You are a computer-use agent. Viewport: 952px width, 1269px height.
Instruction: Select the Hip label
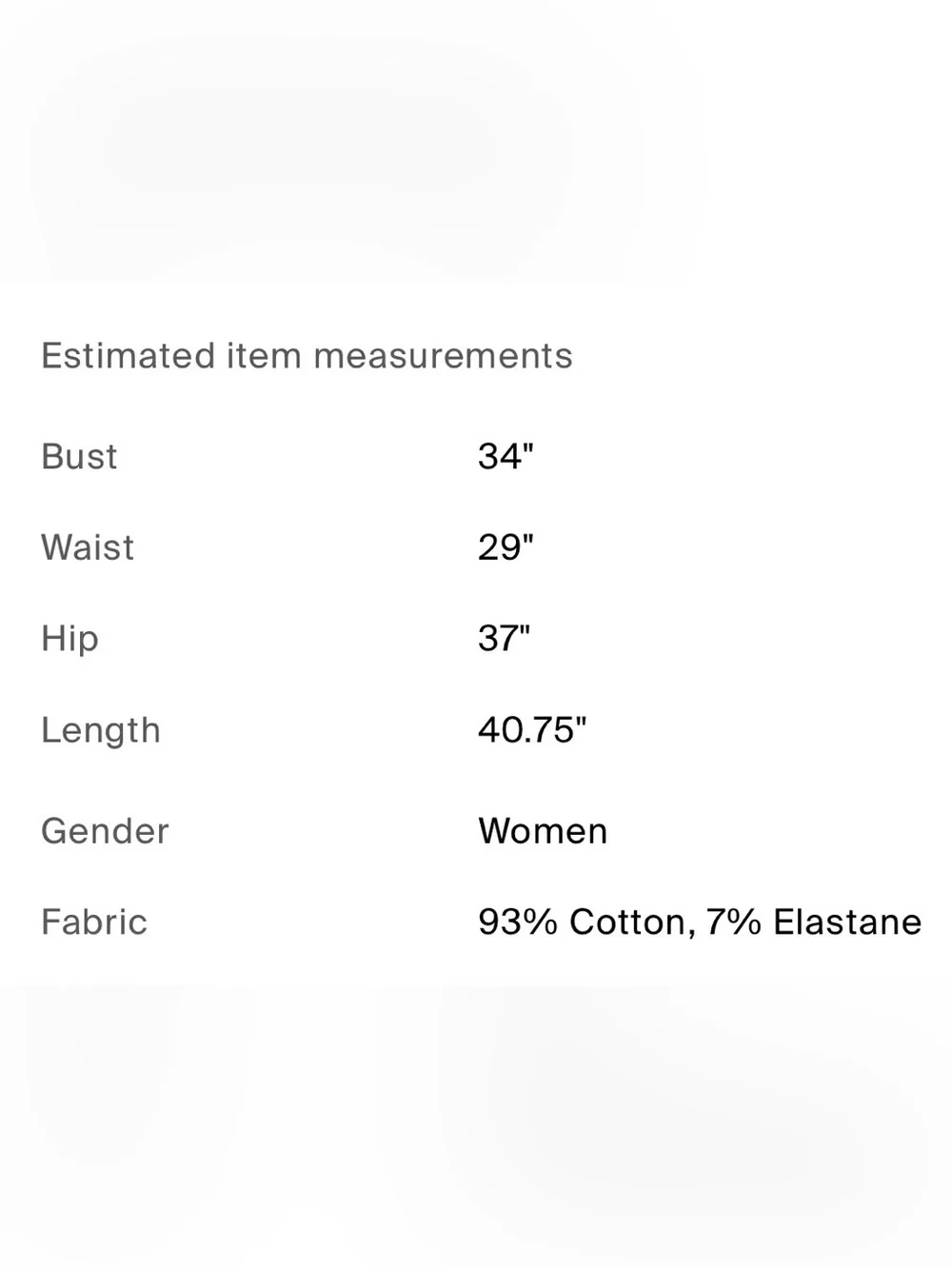69,639
